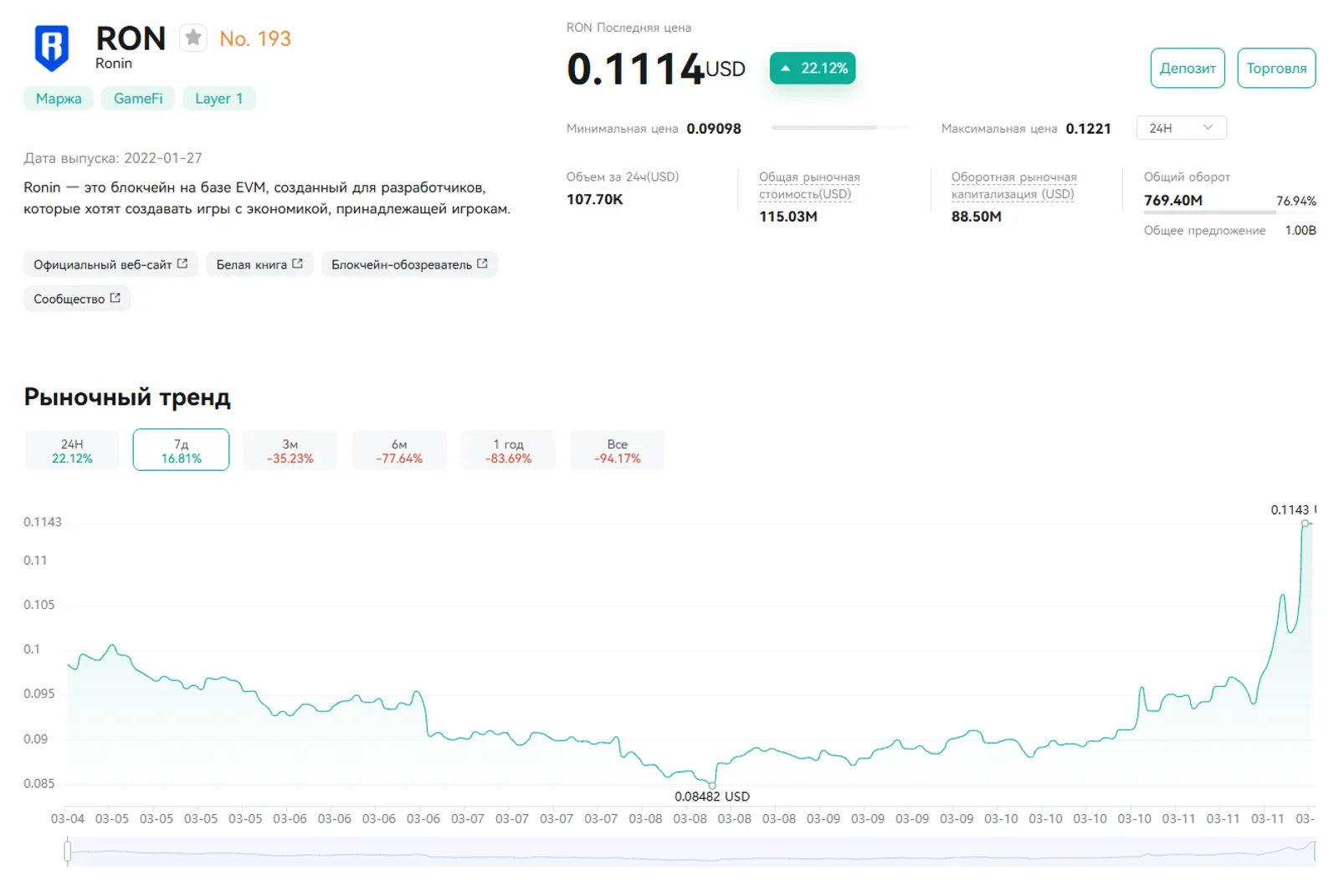Click the RON Последняя цена label
The width and height of the screenshot is (1339, 896).
point(628,28)
